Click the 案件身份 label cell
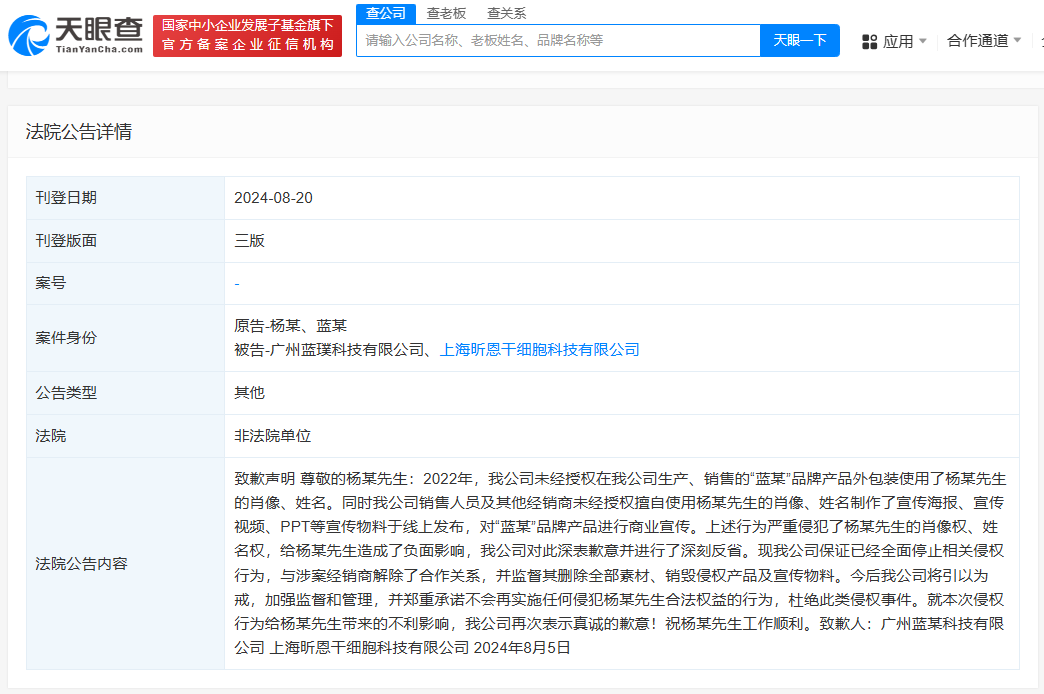The image size is (1044, 694). pos(125,338)
